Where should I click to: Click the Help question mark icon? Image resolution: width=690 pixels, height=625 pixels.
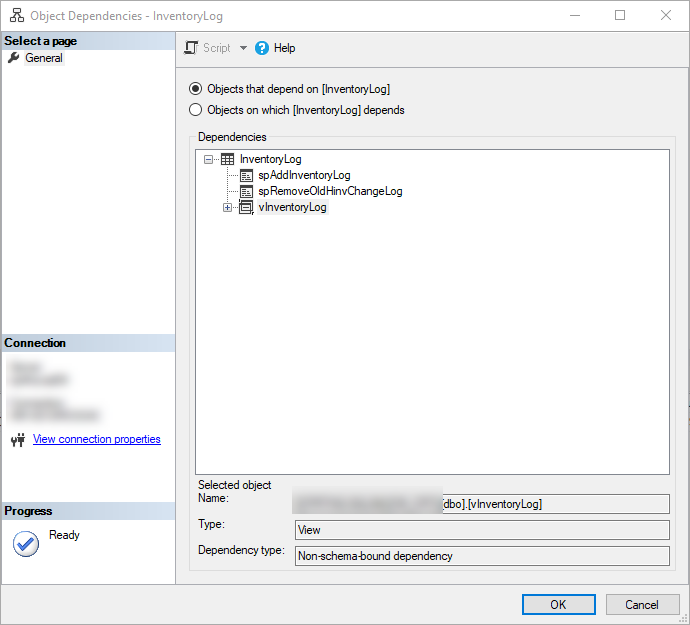click(262, 48)
